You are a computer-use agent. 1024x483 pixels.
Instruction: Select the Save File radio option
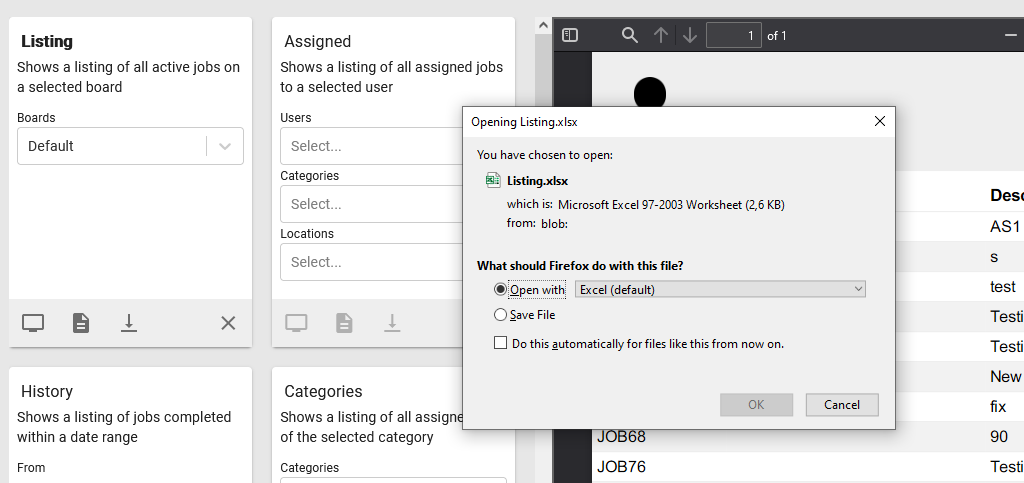point(501,315)
